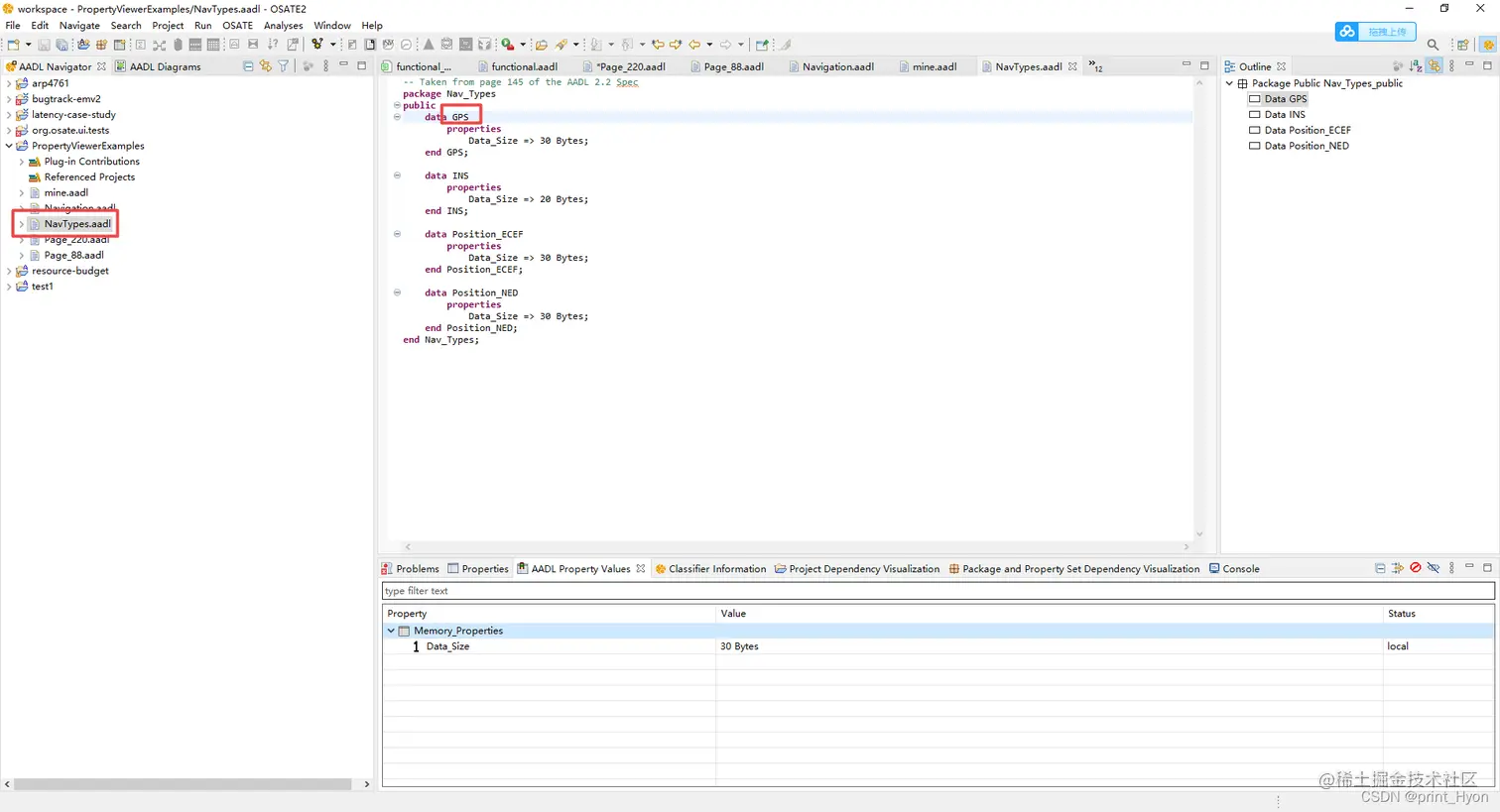Switch to mine.aadl editor tab
Image resolution: width=1500 pixels, height=812 pixels.
pyautogui.click(x=928, y=66)
